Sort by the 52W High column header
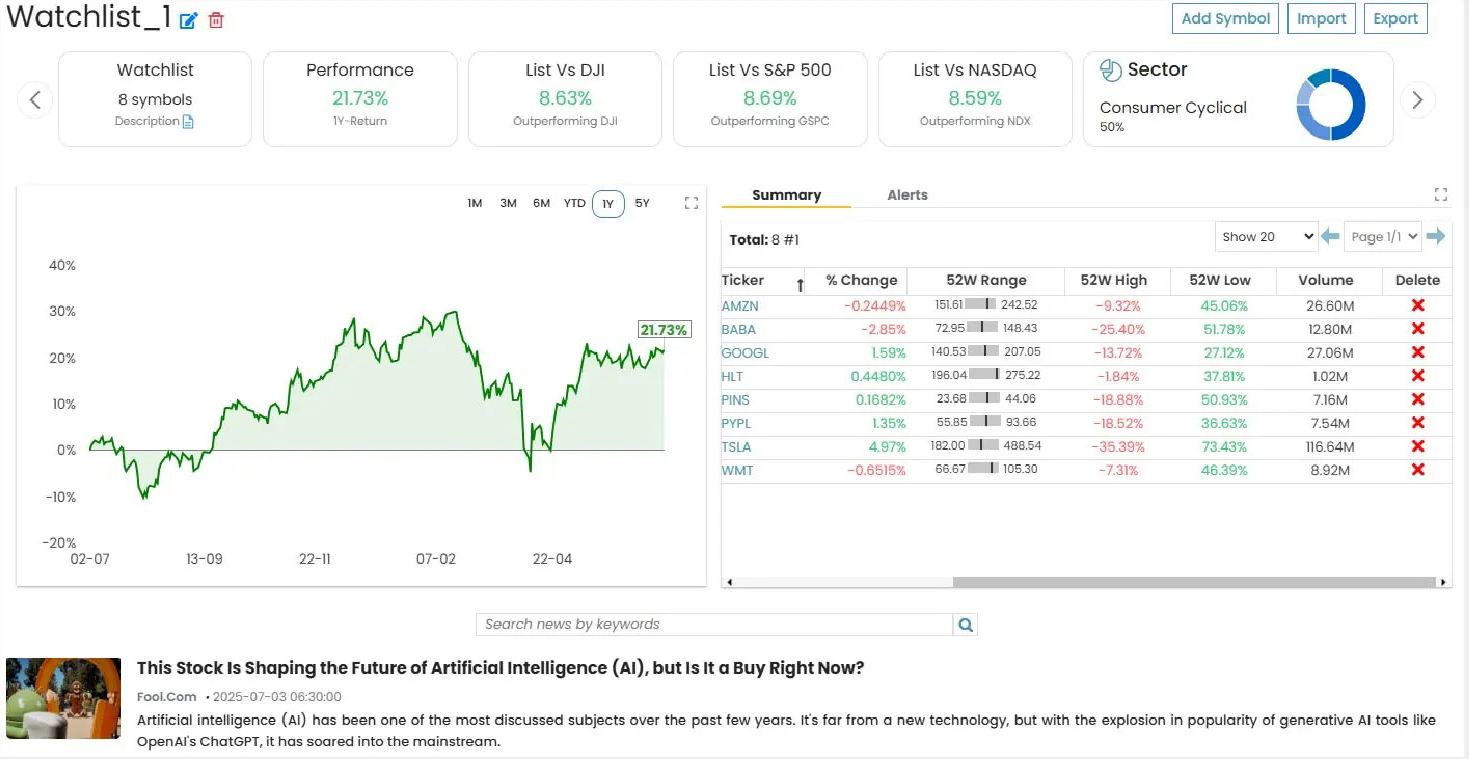Screen dimensions: 1469x759 click(1114, 280)
